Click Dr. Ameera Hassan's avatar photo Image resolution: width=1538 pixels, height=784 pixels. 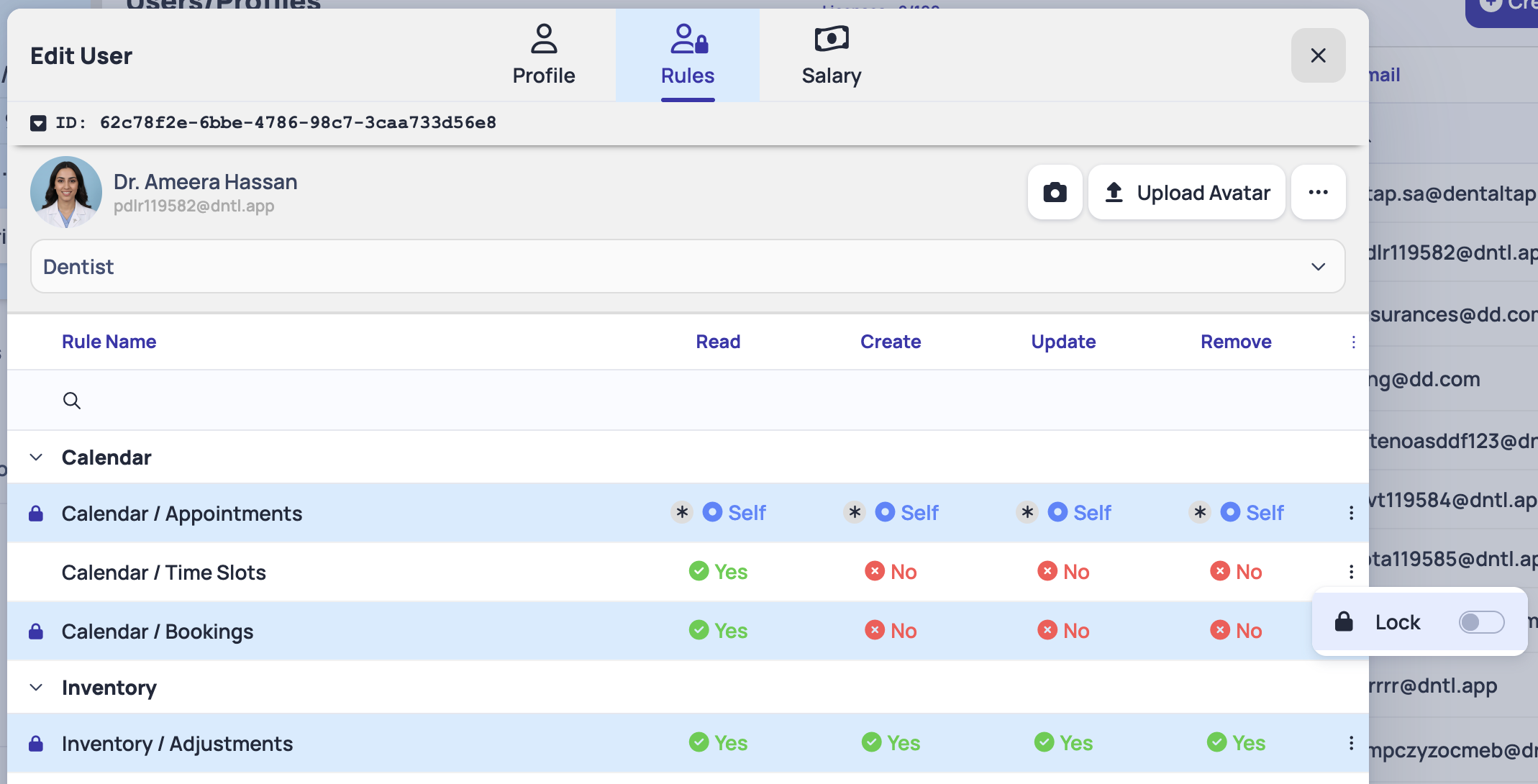66,192
